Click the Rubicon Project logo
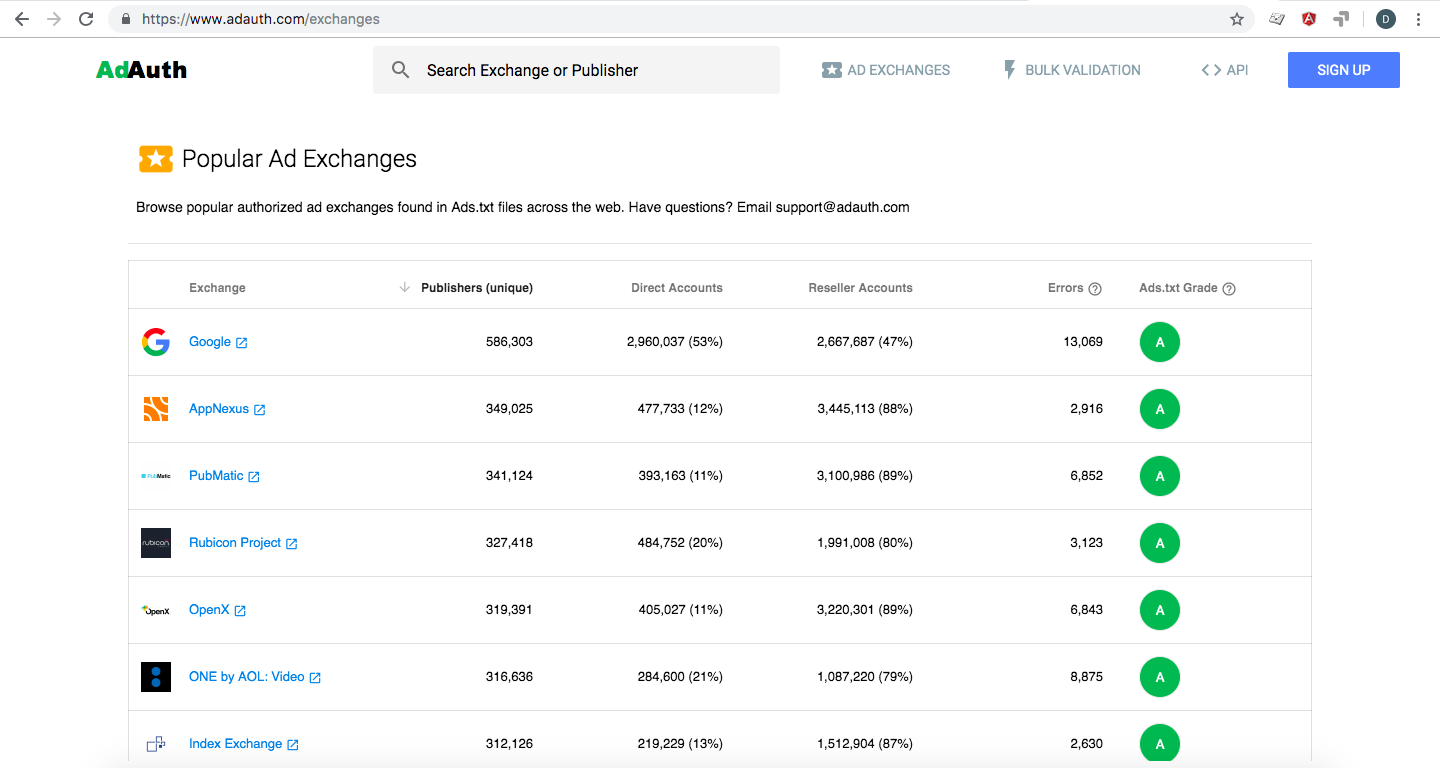 pos(156,542)
